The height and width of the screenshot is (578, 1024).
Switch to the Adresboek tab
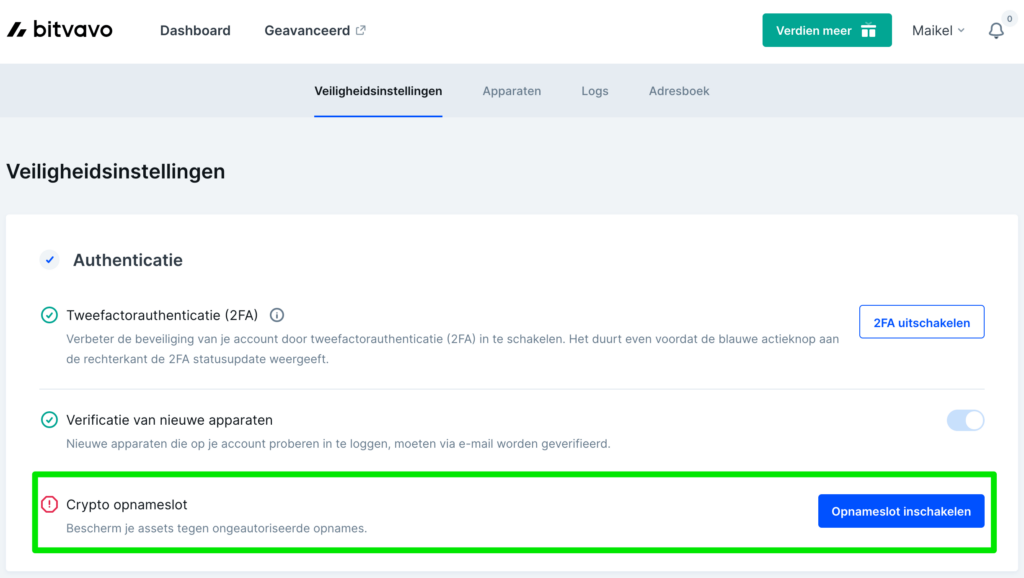coord(678,90)
